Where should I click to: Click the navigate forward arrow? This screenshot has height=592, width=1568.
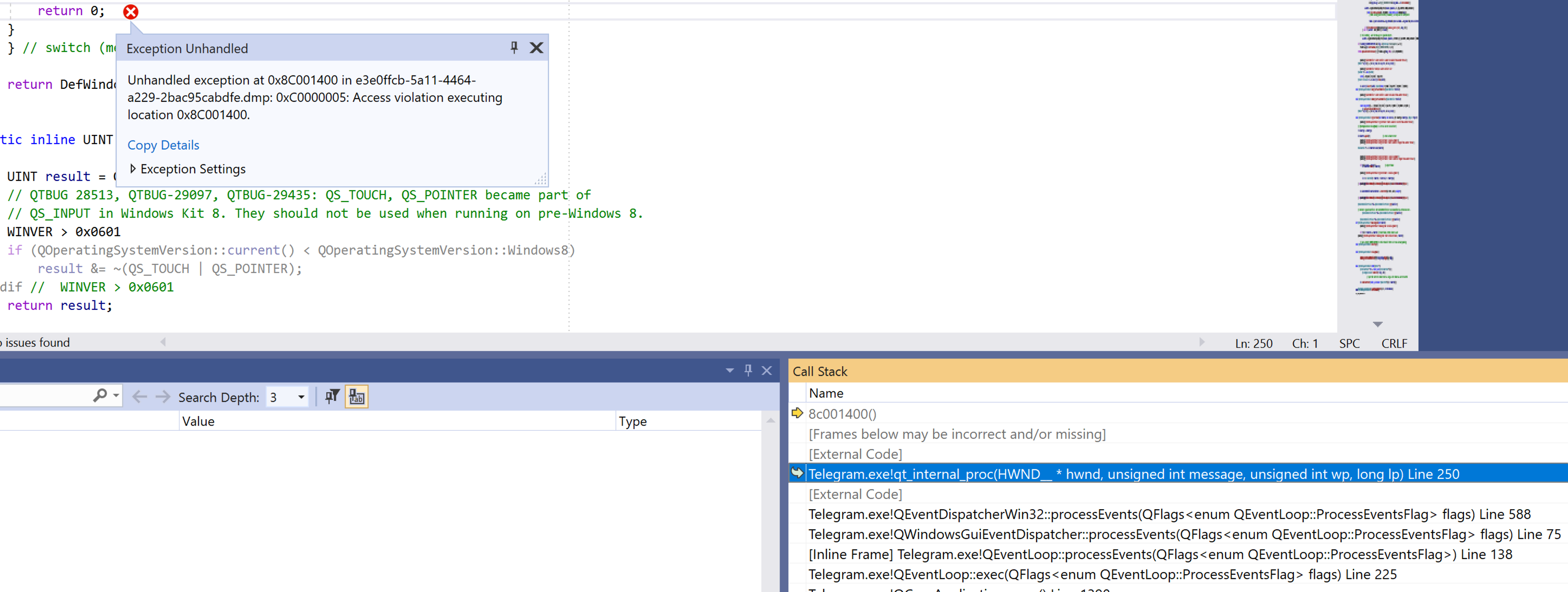162,397
